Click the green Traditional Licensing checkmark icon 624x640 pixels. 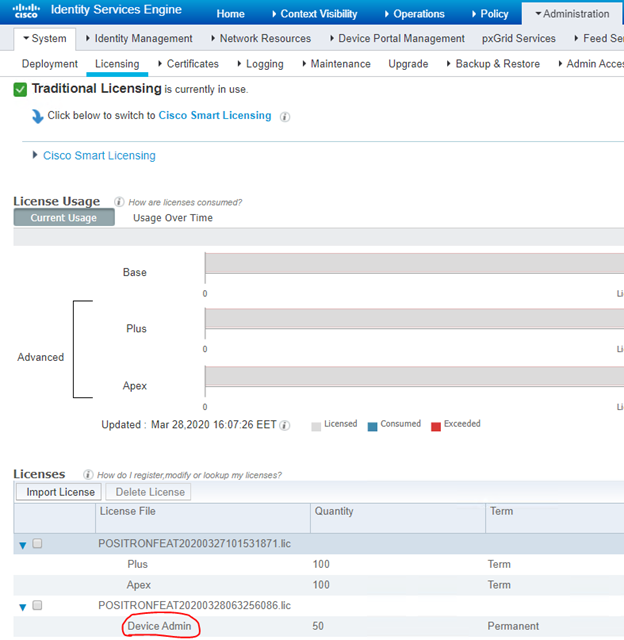(x=20, y=89)
